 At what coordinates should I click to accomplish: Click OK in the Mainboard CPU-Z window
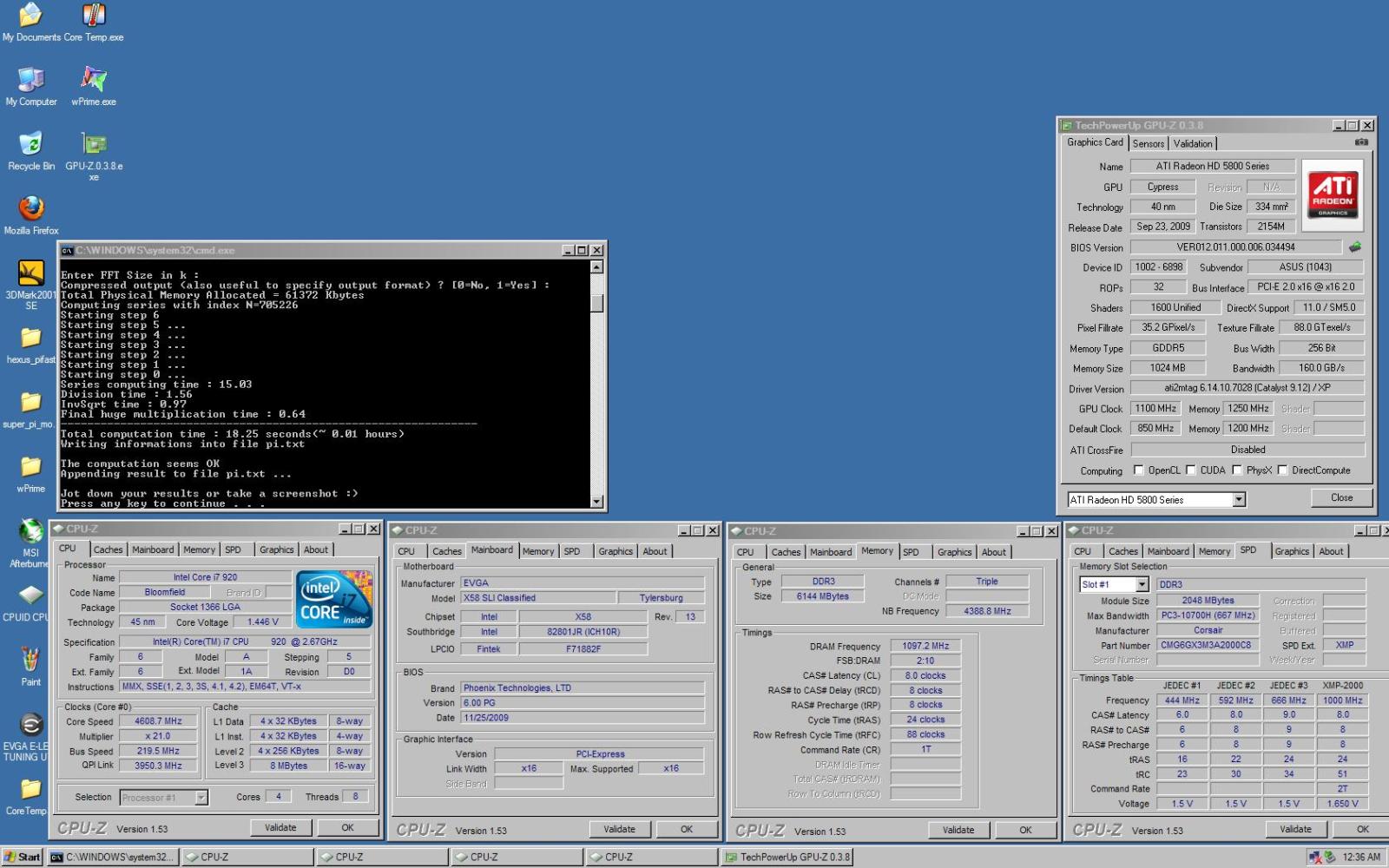coord(687,830)
